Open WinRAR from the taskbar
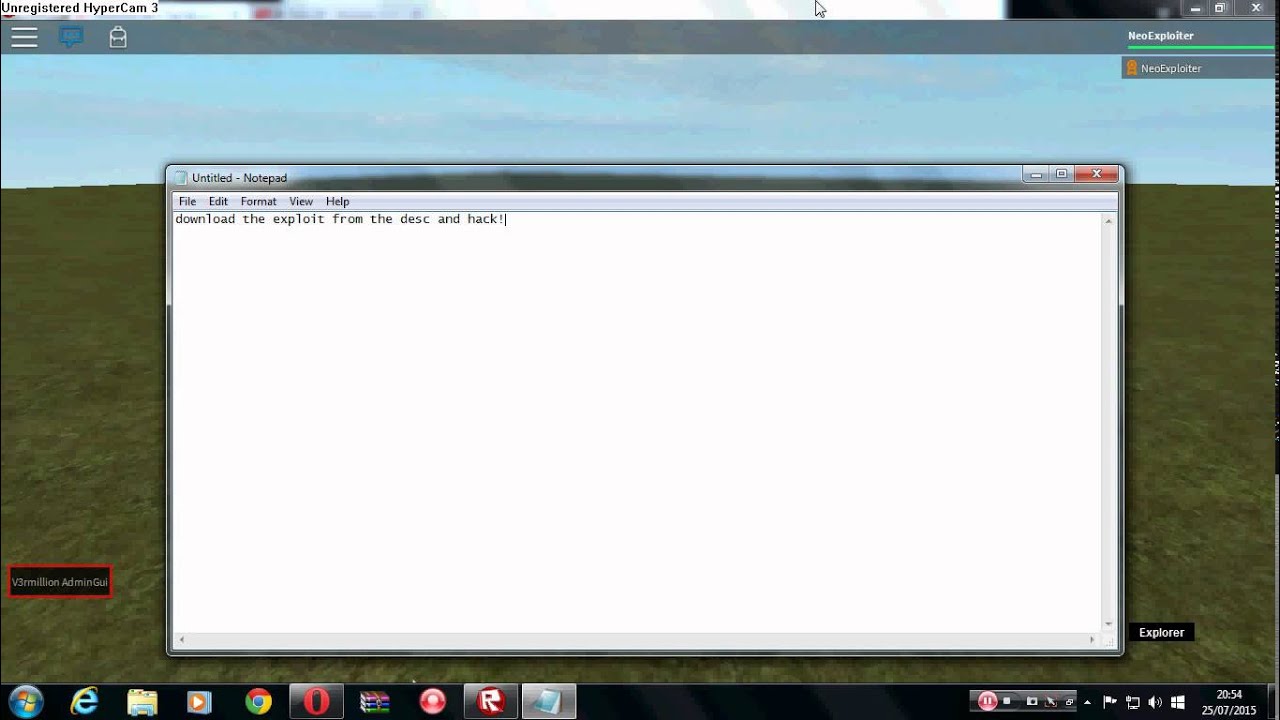Viewport: 1280px width, 720px height. tap(375, 702)
